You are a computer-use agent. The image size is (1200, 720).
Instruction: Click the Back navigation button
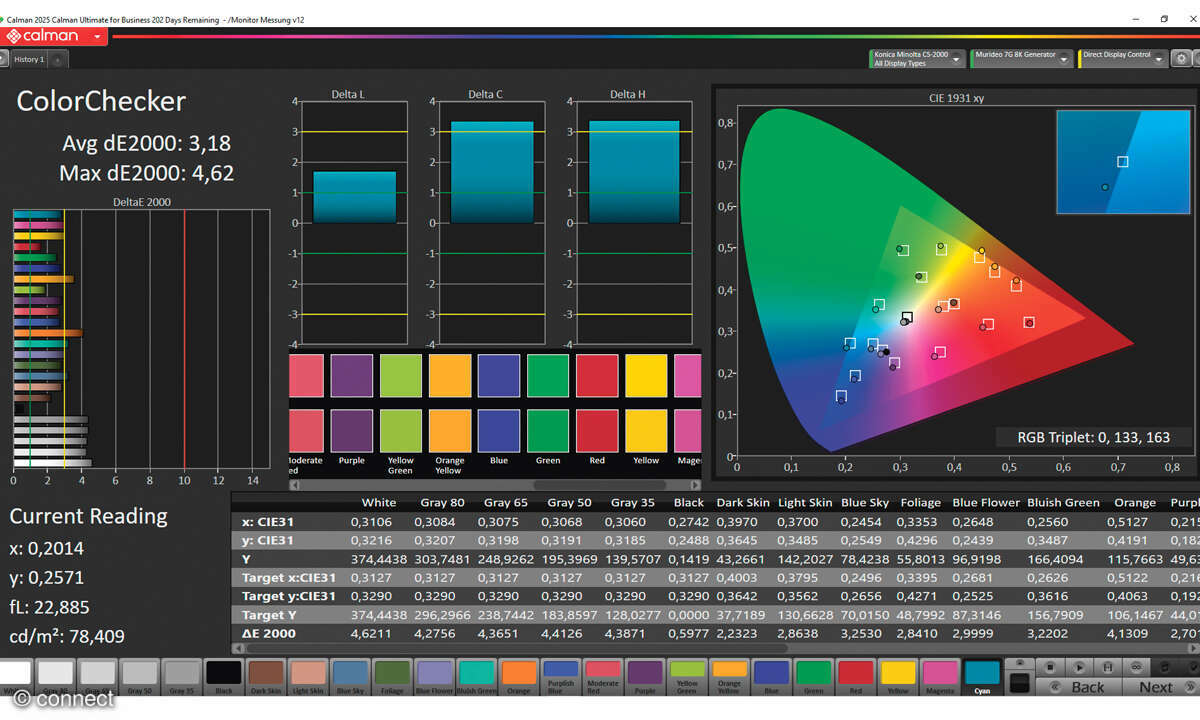pos(1077,686)
